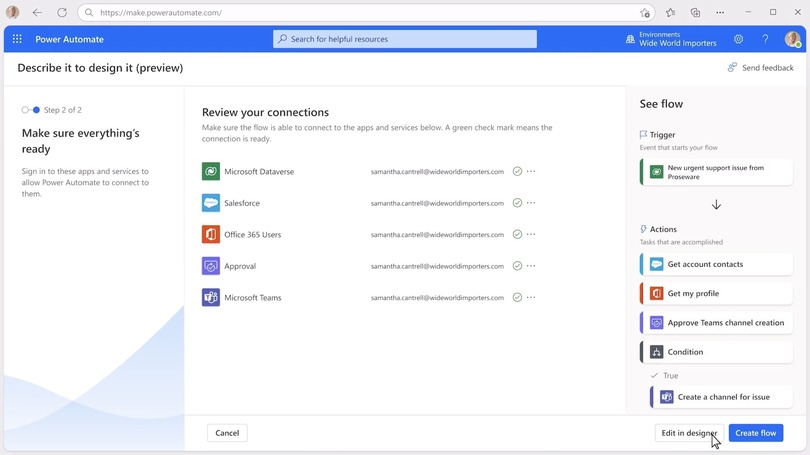Click the Cancel button
The image size is (810, 455).
click(227, 433)
